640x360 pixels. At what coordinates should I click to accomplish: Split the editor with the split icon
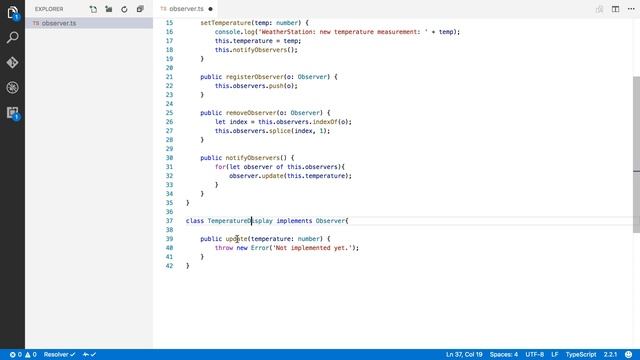pyautogui.click(x=615, y=9)
